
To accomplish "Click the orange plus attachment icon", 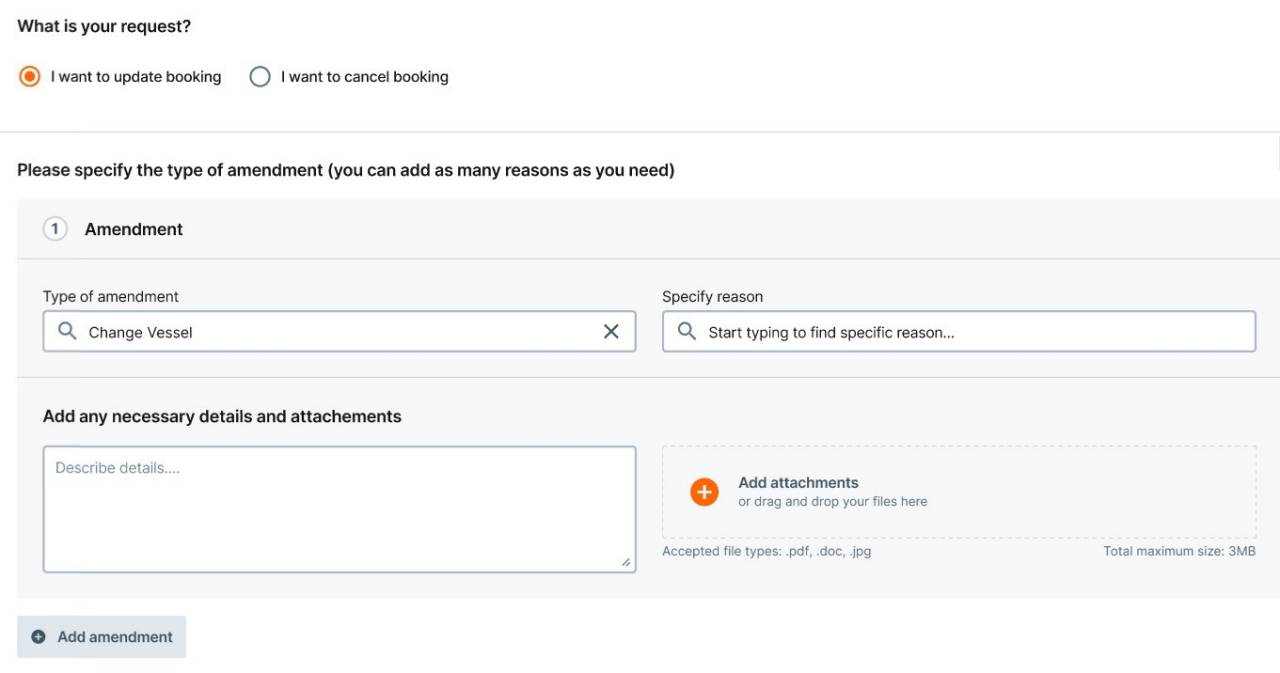I will 704,492.
